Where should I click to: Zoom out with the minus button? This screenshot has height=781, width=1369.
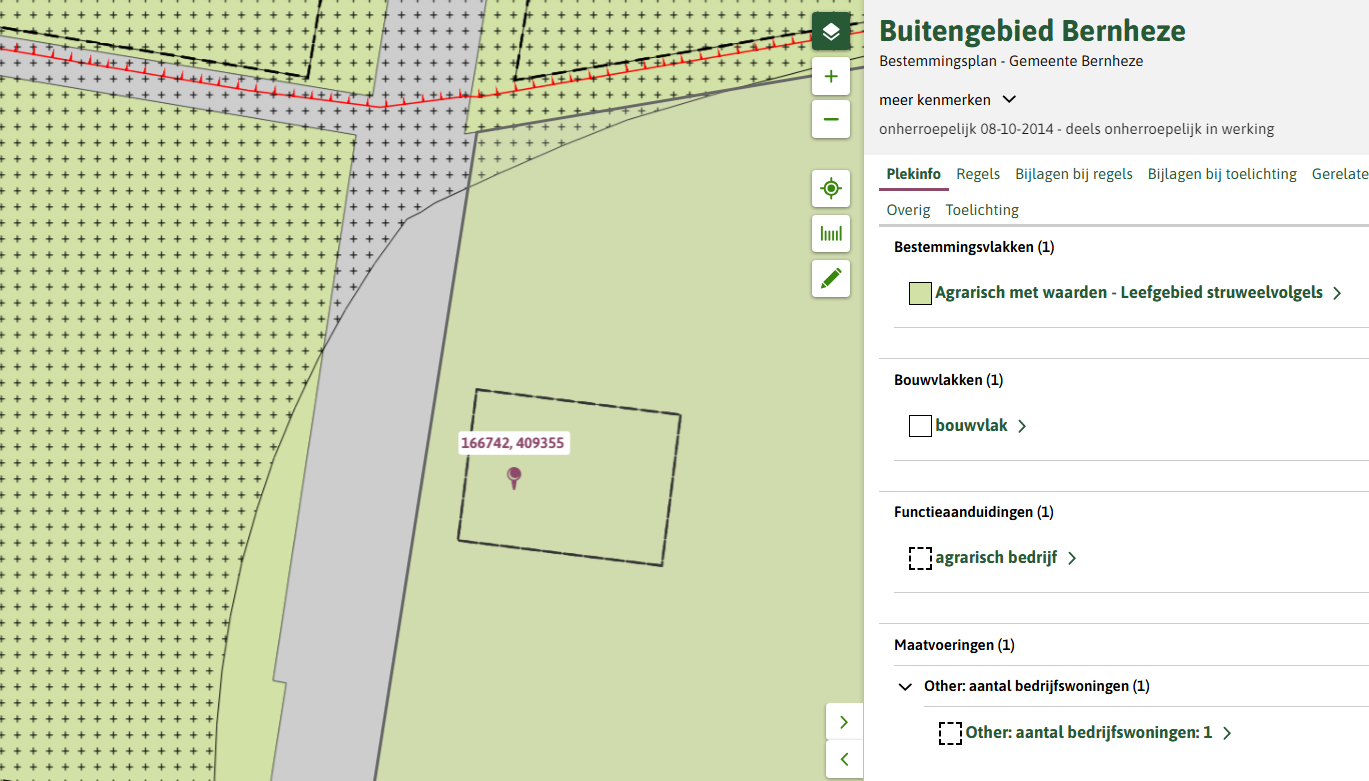(x=831, y=120)
